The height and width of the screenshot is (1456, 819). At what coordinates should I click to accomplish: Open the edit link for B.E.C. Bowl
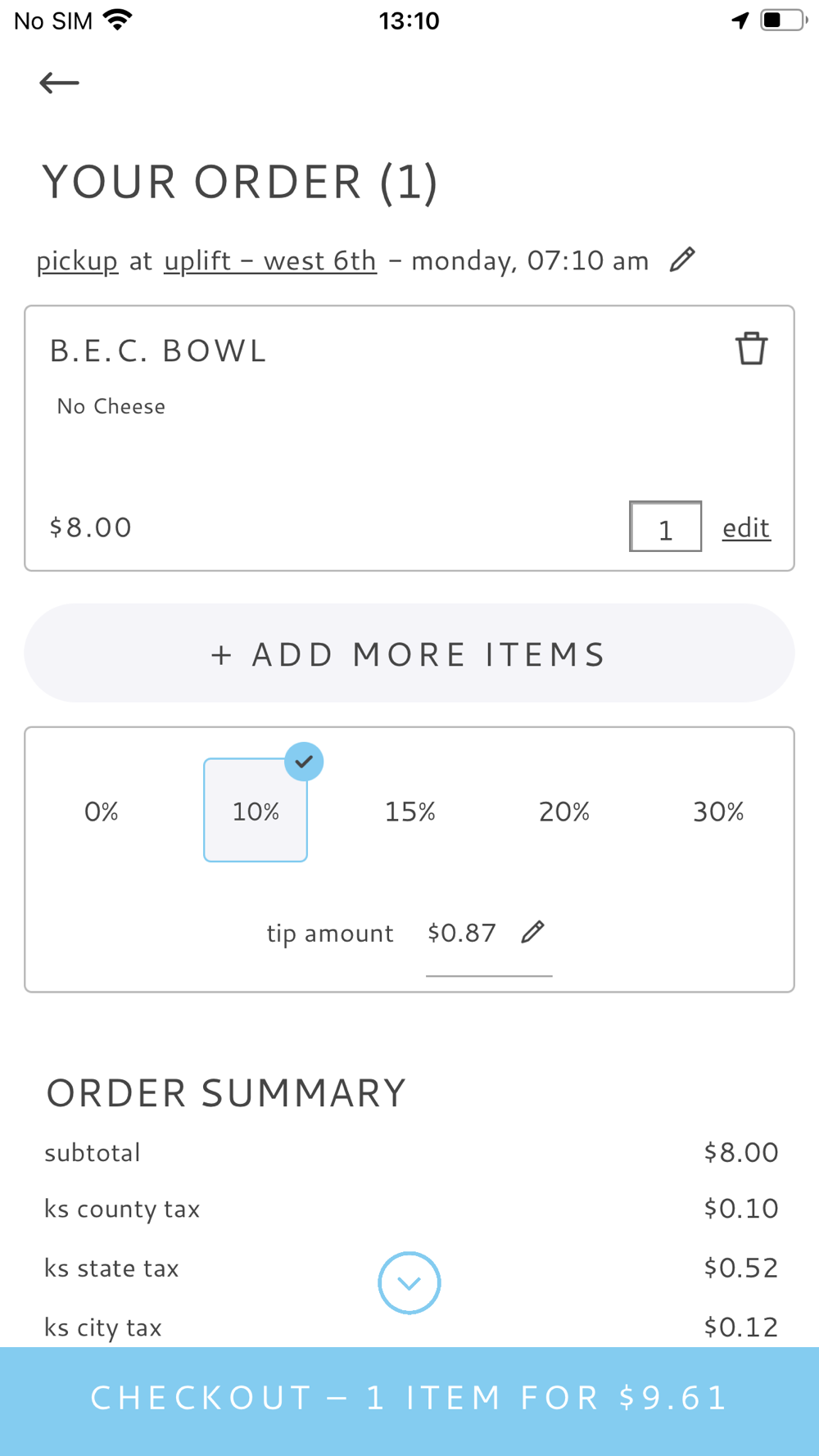pos(745,527)
